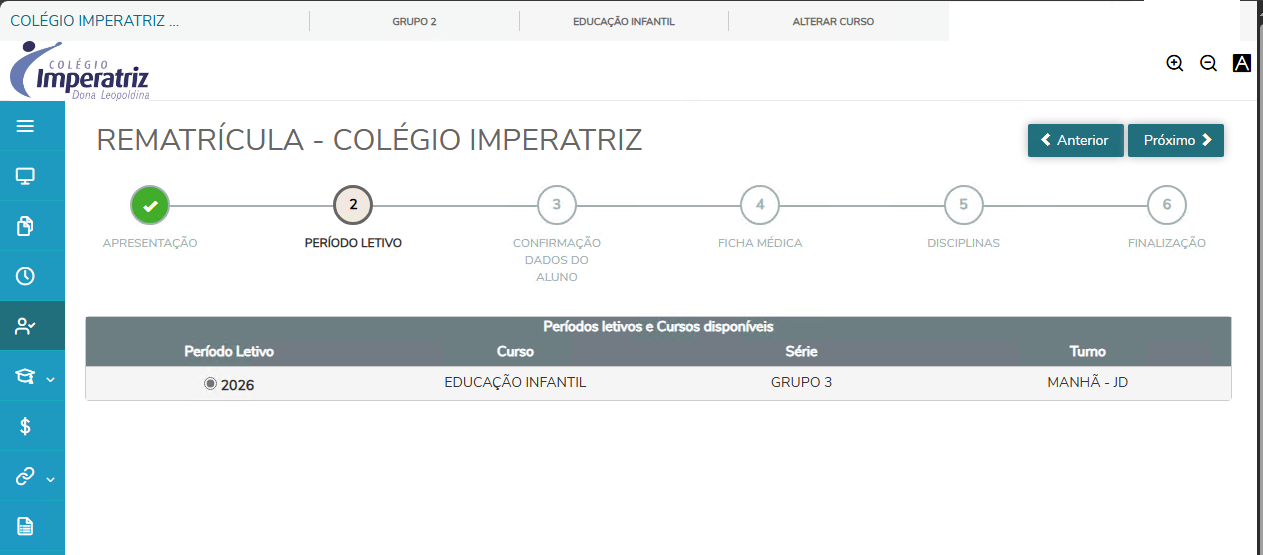Jump to step 3 Confirmação Dados do Aluno
This screenshot has width=1263, height=555.
(x=557, y=205)
